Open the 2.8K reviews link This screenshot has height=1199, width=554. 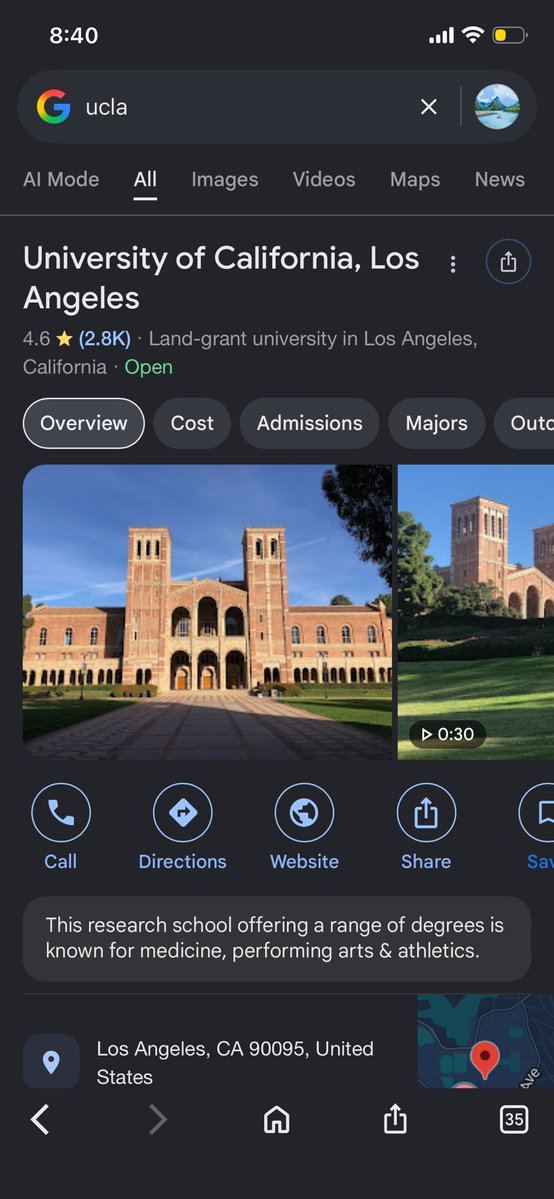click(105, 339)
